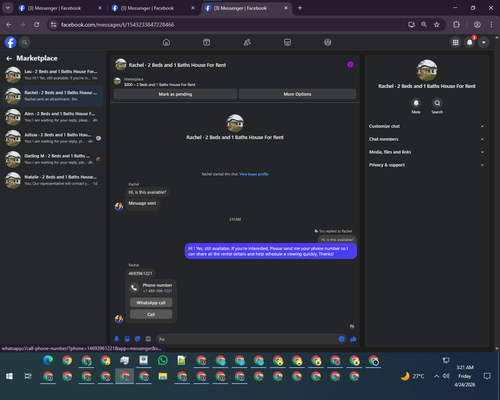Open the zoom magnifier icon in address bar
This screenshot has width=500, height=400.
pos(424,25)
